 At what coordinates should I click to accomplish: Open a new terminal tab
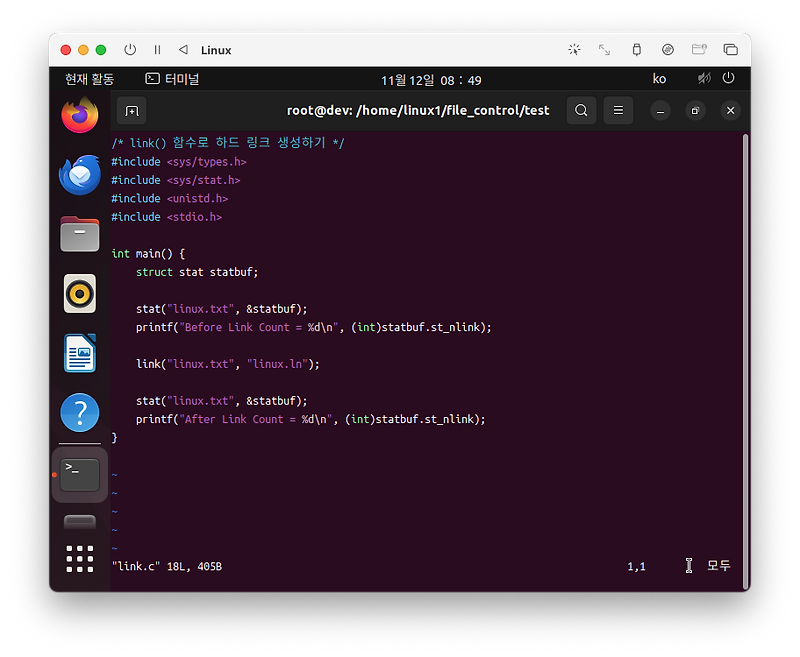point(131,111)
